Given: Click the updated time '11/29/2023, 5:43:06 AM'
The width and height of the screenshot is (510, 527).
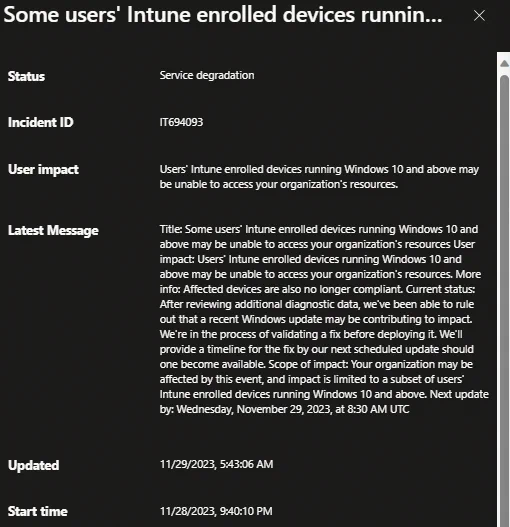Looking at the screenshot, I should tap(216, 464).
